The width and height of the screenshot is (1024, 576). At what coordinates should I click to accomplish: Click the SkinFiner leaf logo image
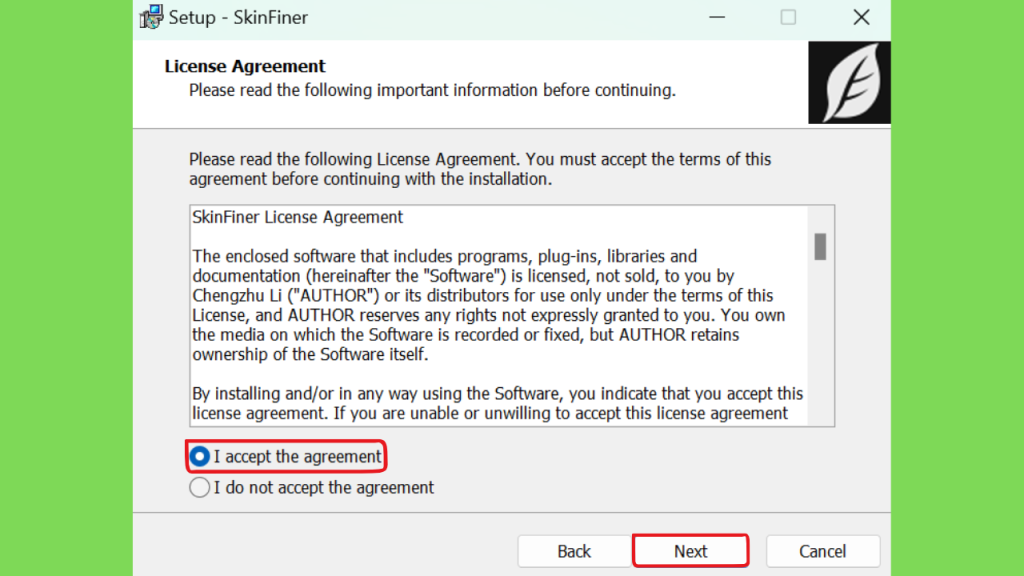point(849,83)
